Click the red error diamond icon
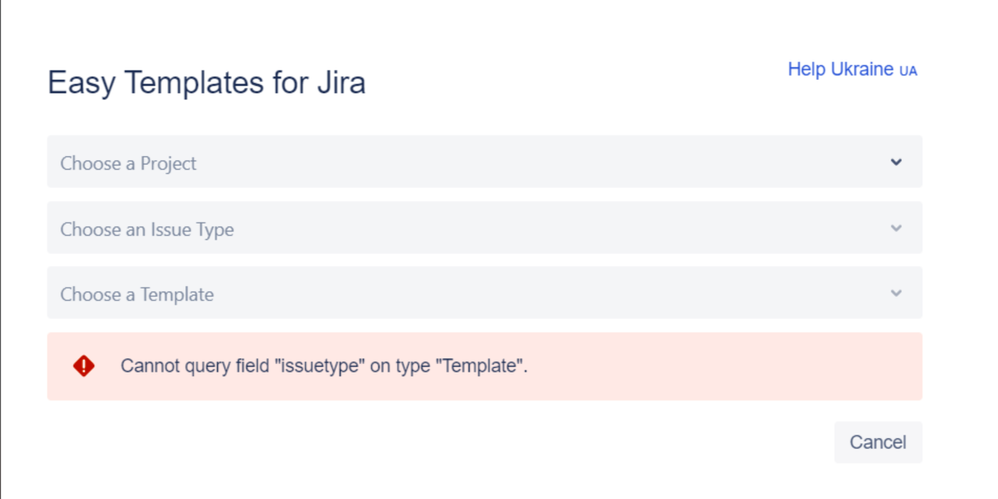Image resolution: width=998 pixels, height=499 pixels. coord(83,366)
